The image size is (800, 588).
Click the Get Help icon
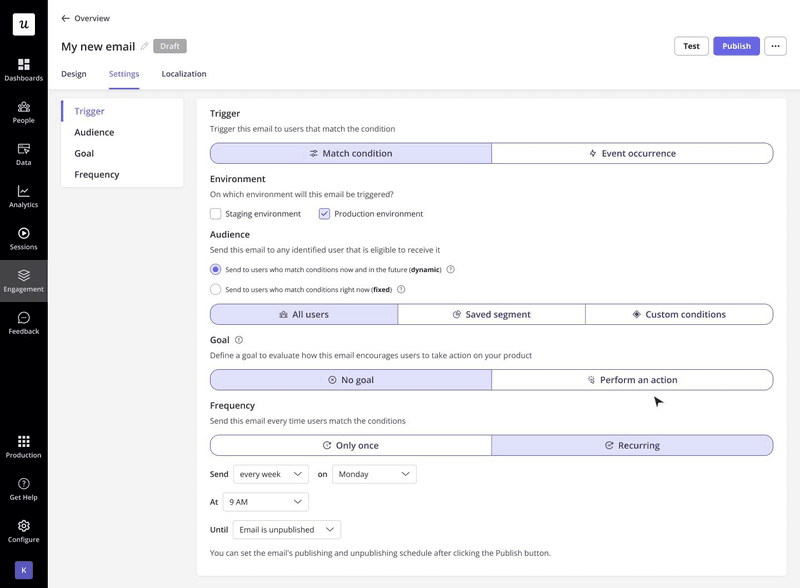coord(22,488)
